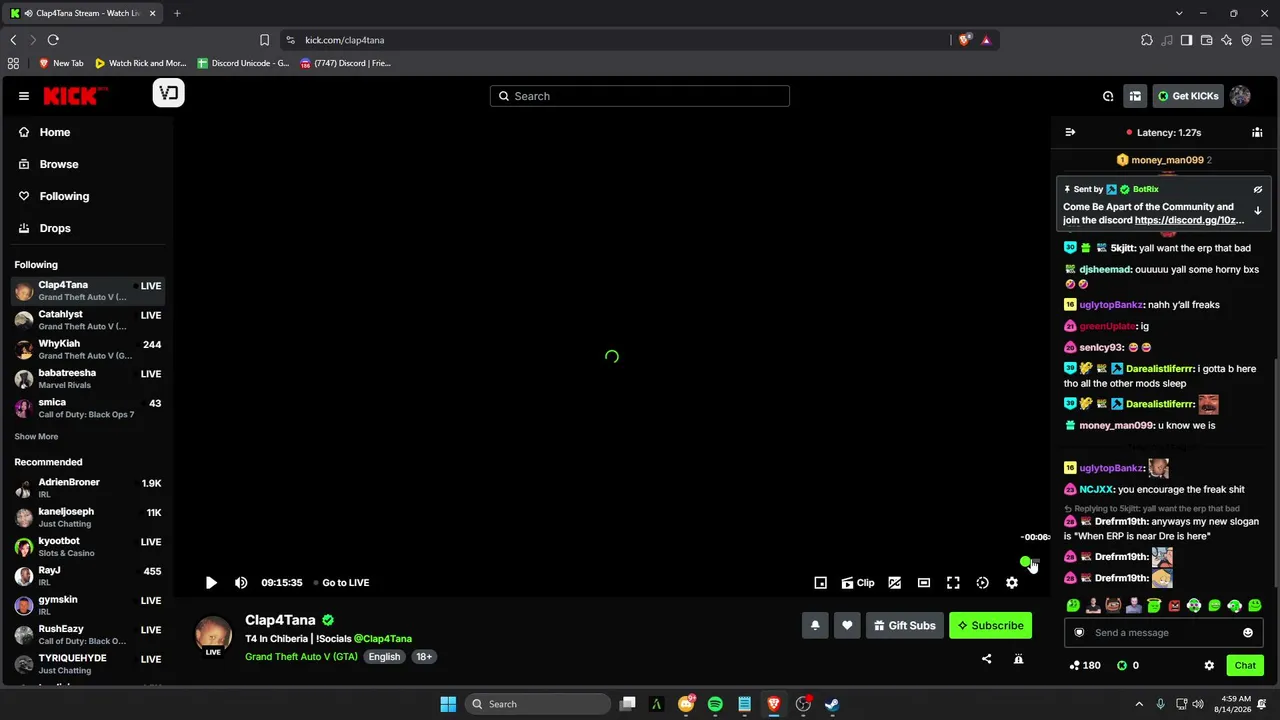Image resolution: width=1280 pixels, height=720 pixels.
Task: Subscribe to Clap4Tana
Action: (x=990, y=625)
